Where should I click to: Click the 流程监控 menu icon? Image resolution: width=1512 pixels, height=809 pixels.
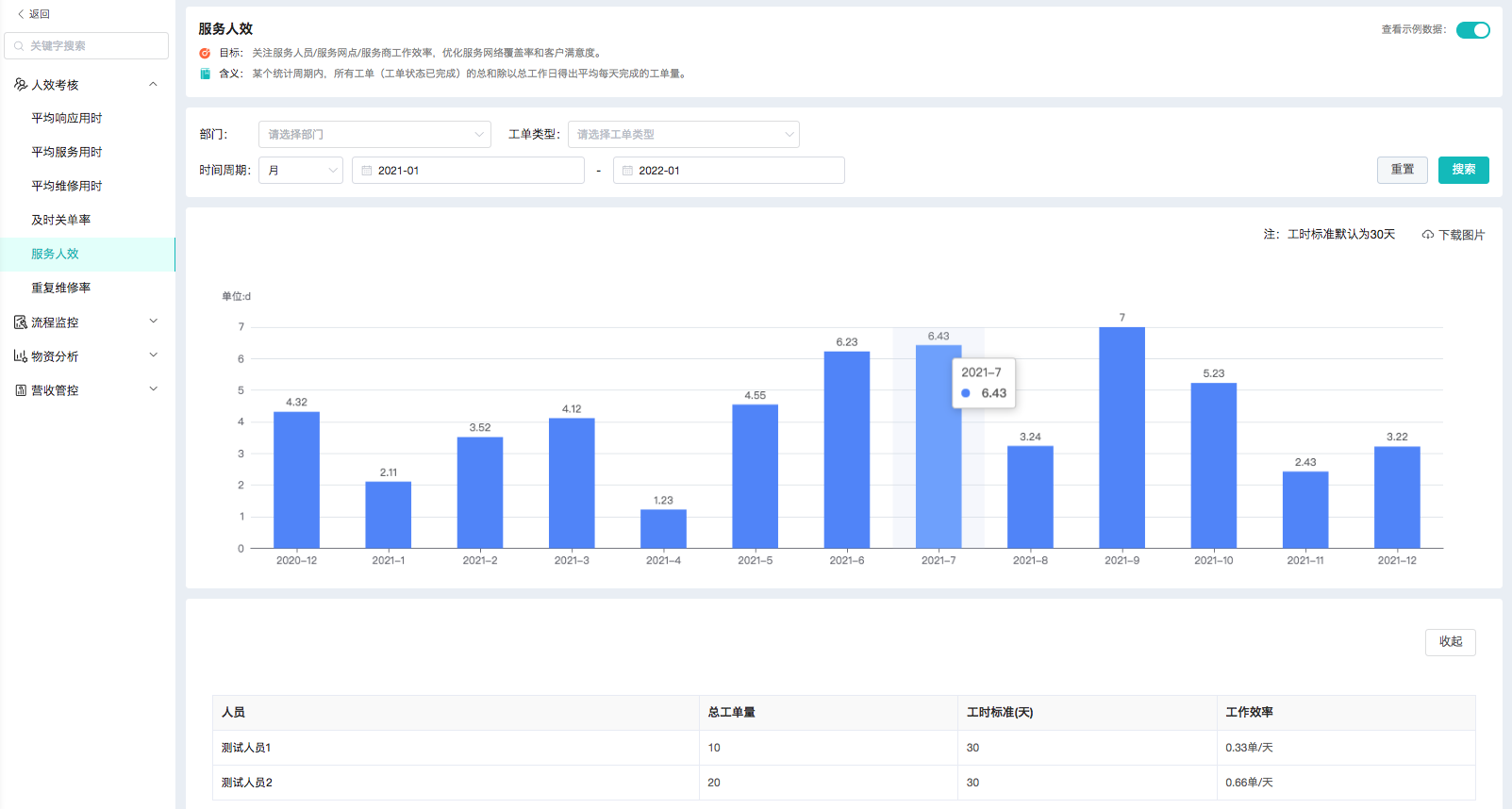click(x=21, y=322)
